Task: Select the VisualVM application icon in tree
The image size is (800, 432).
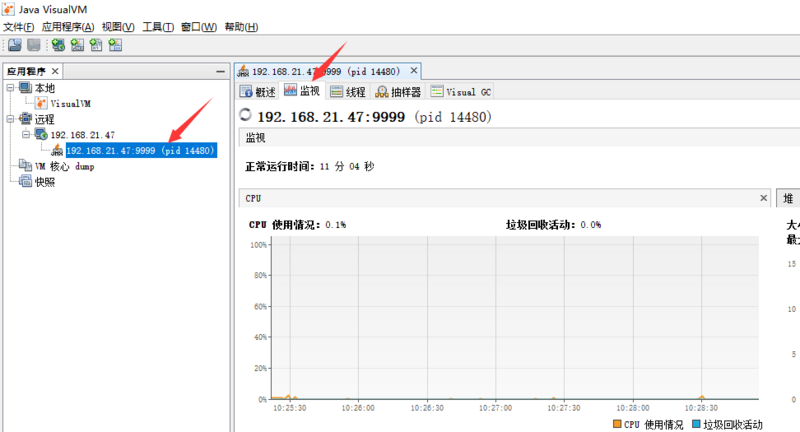Action: coord(41,103)
